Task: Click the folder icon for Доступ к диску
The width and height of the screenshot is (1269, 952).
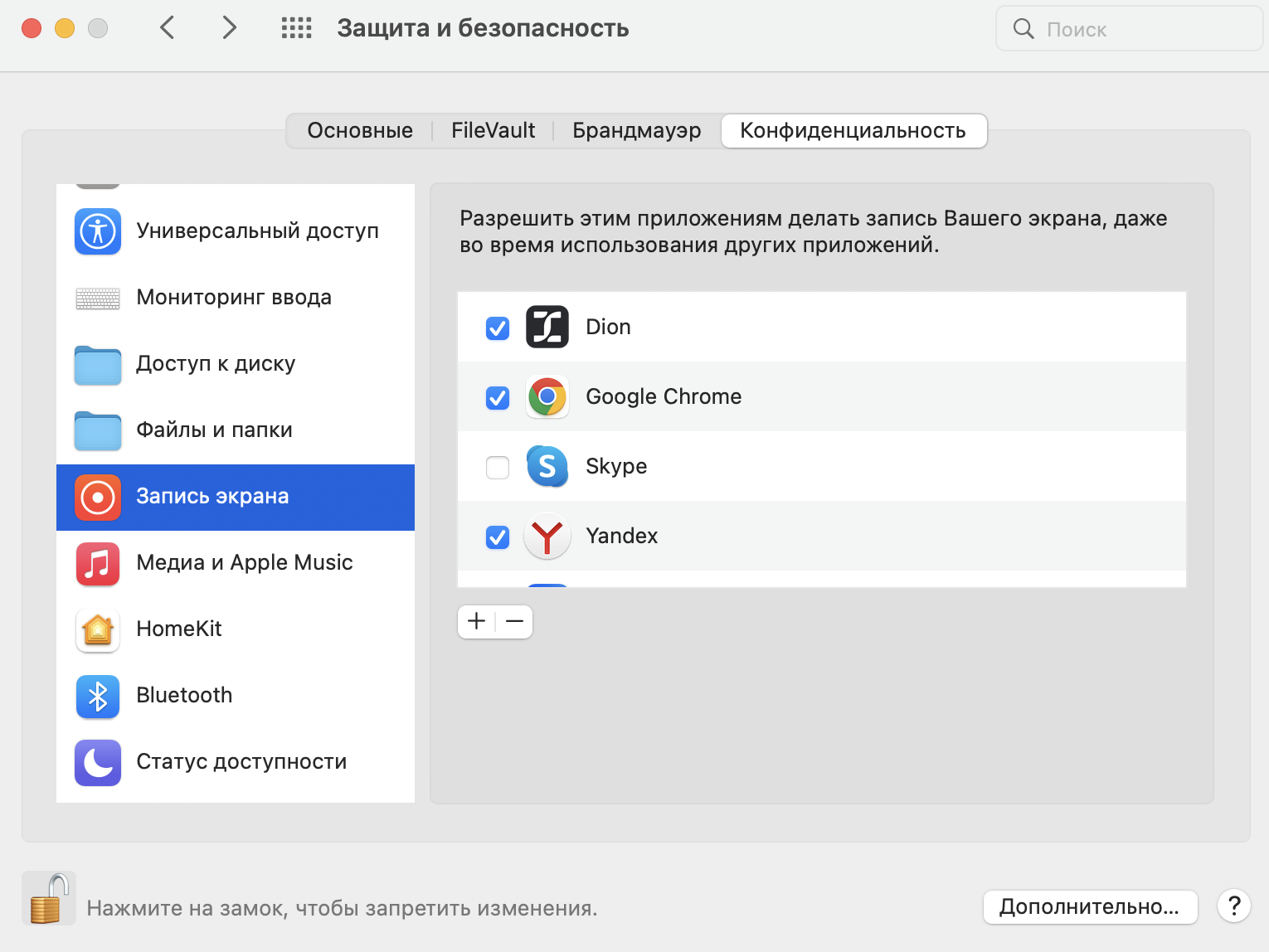Action: [98, 365]
